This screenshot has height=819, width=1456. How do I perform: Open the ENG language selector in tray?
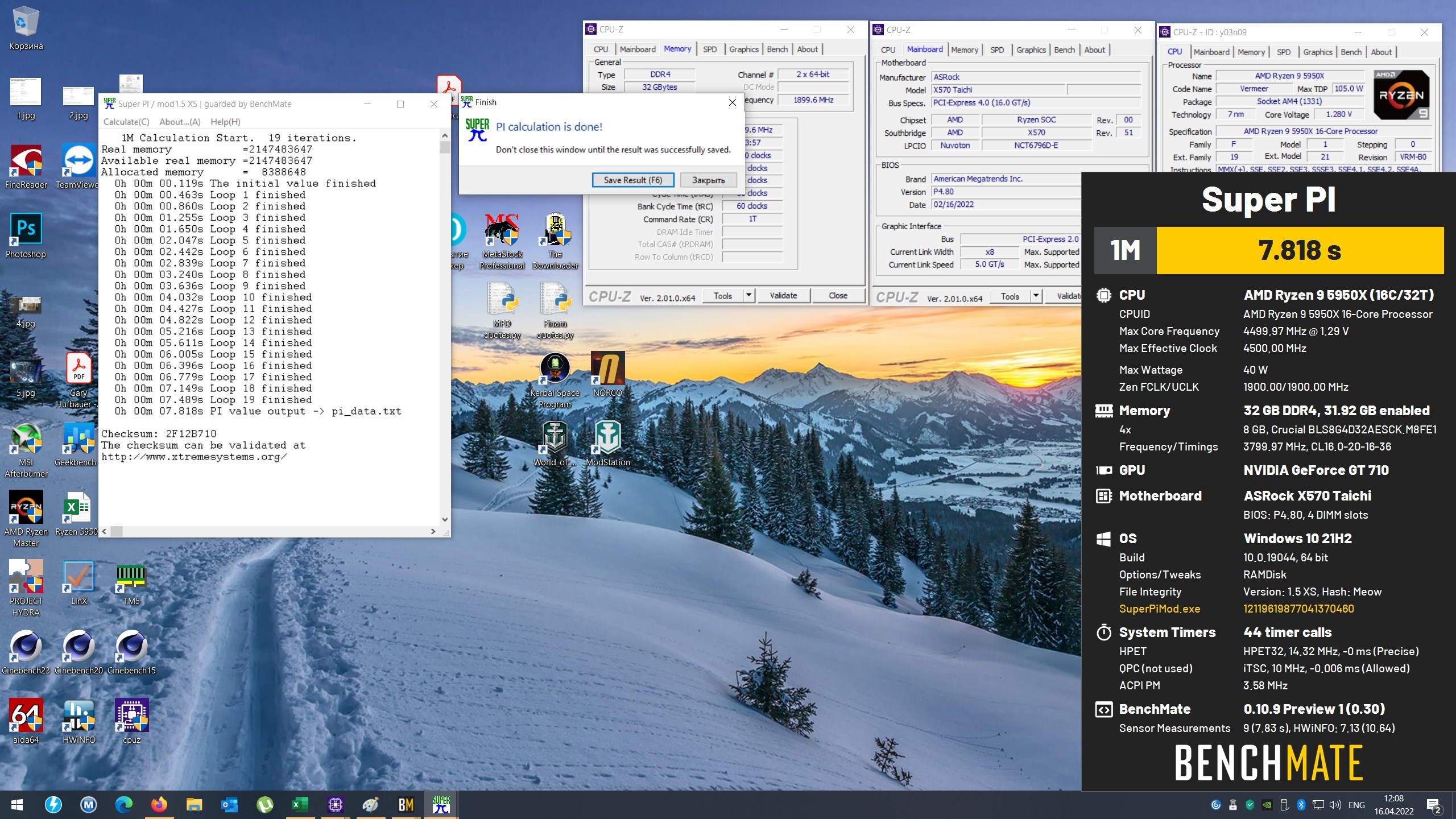pyautogui.click(x=1356, y=805)
